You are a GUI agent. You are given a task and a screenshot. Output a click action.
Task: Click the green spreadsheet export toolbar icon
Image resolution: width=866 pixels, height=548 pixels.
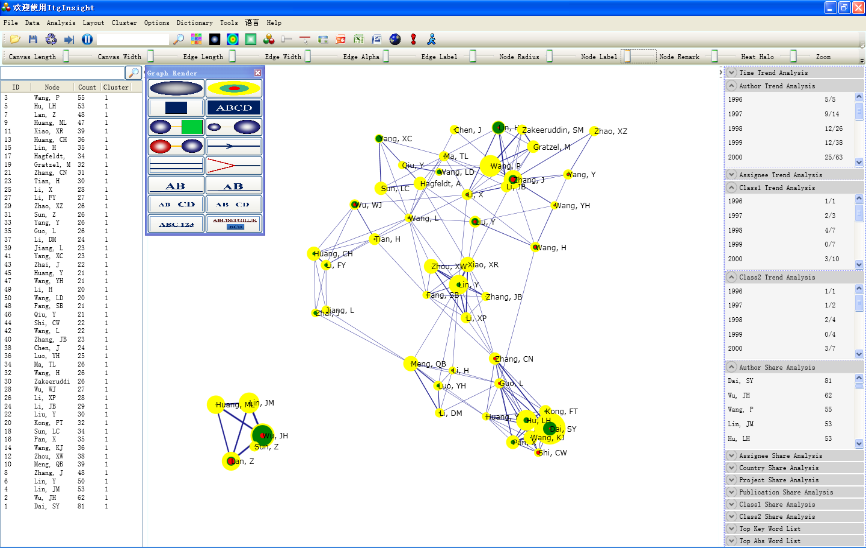(x=358, y=39)
